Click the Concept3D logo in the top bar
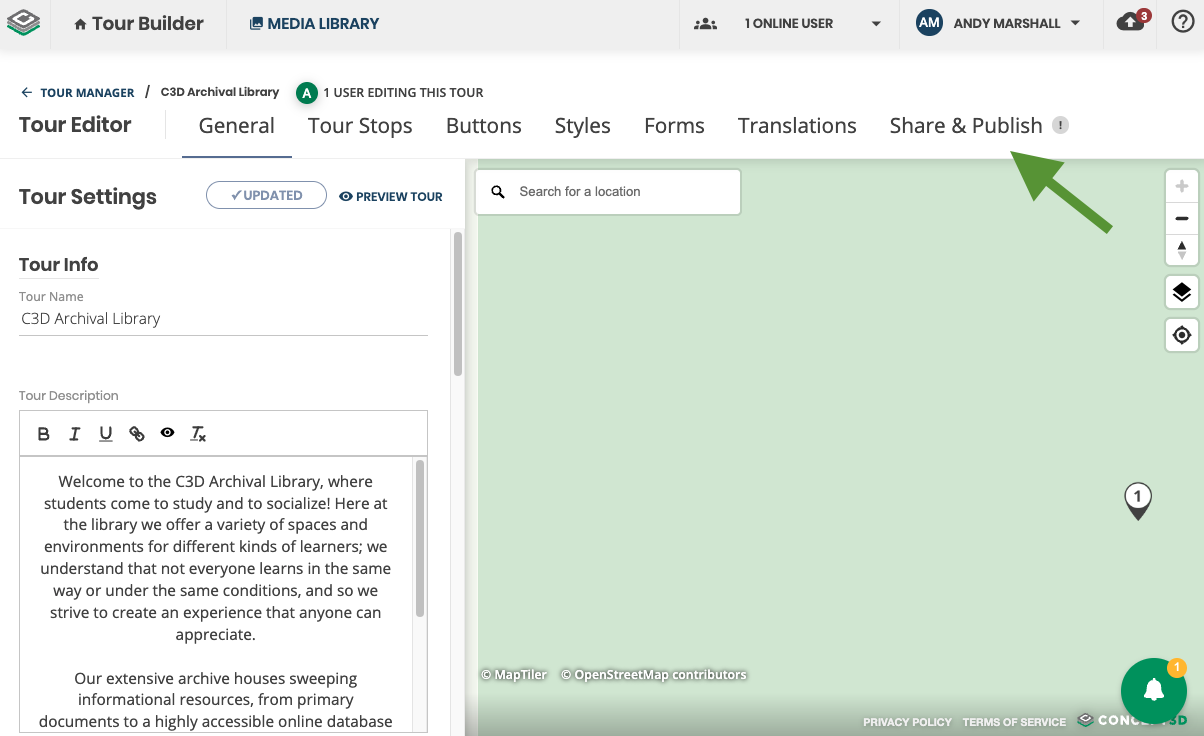Screen dimensions: 1204x736 pyautogui.click(x=24, y=22)
